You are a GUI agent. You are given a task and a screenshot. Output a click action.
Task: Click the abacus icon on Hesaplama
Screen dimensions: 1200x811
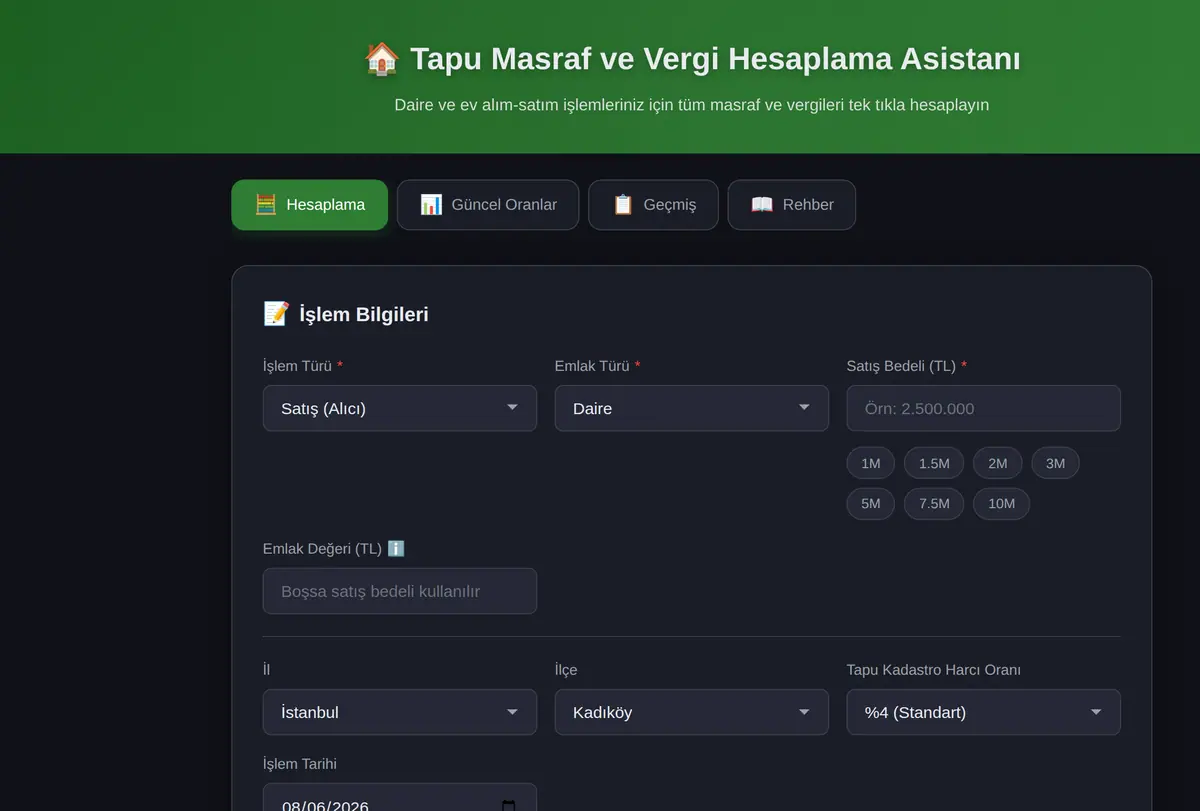point(265,205)
